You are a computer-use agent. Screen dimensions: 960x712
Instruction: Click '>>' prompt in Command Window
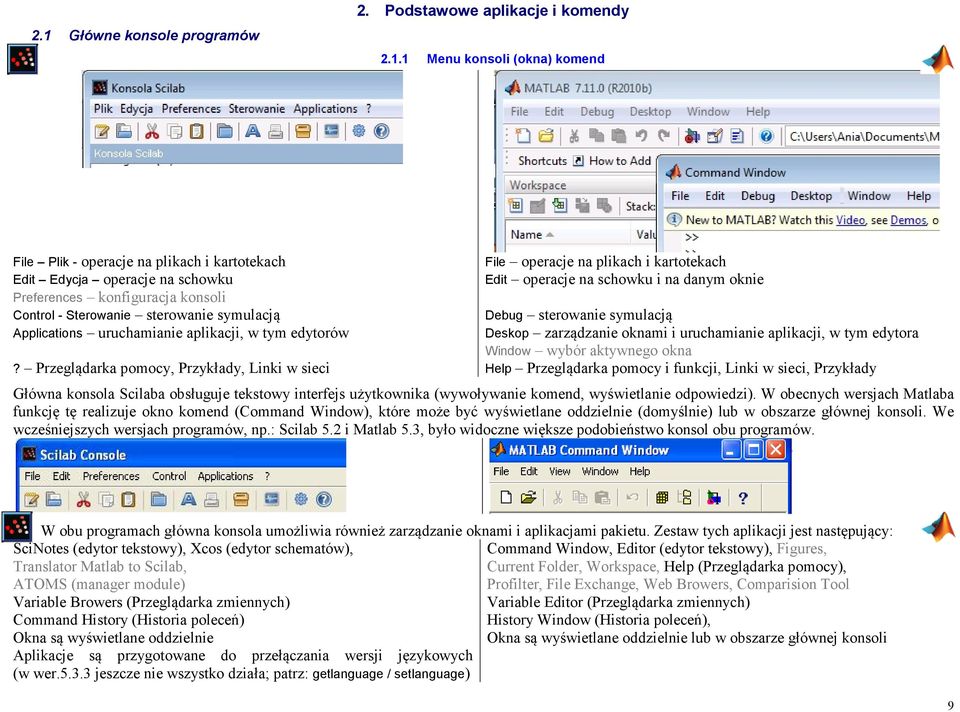coord(691,237)
